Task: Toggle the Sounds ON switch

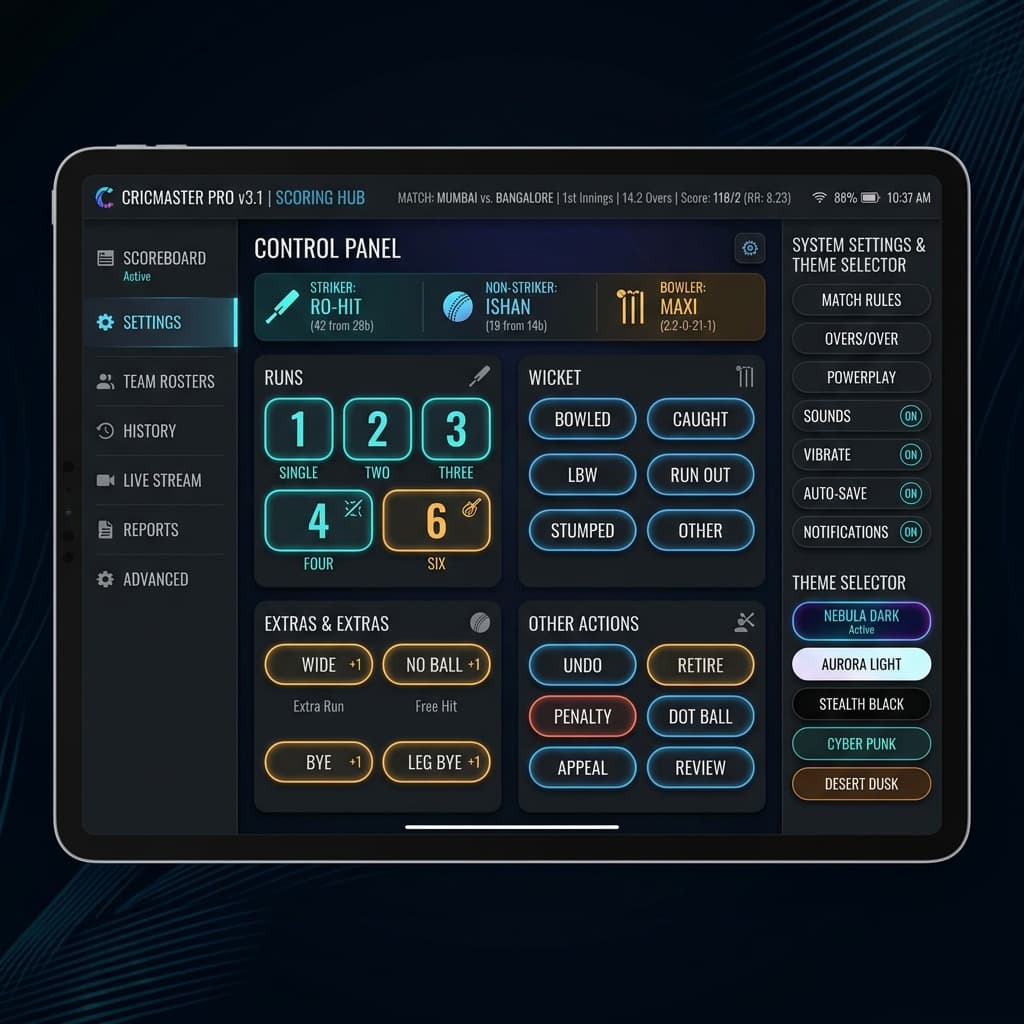Action: click(910, 416)
